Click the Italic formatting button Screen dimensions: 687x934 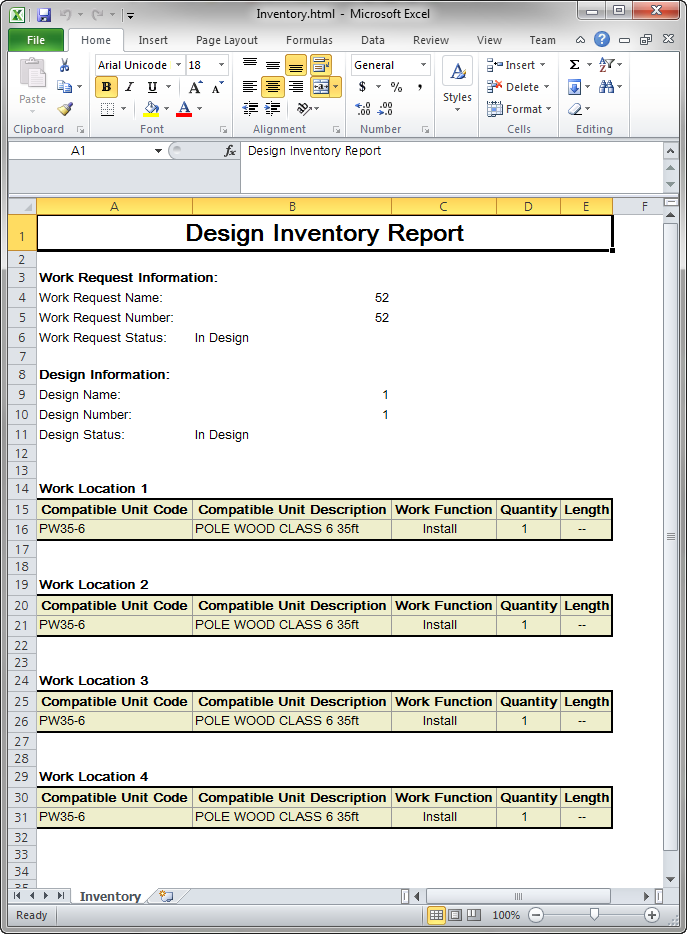click(x=129, y=87)
